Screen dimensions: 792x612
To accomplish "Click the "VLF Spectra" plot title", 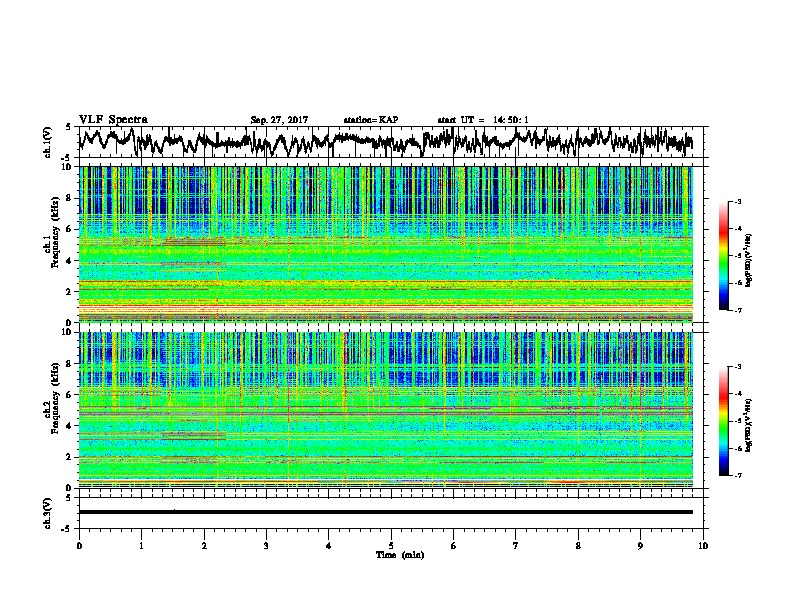I will click(x=113, y=120).
